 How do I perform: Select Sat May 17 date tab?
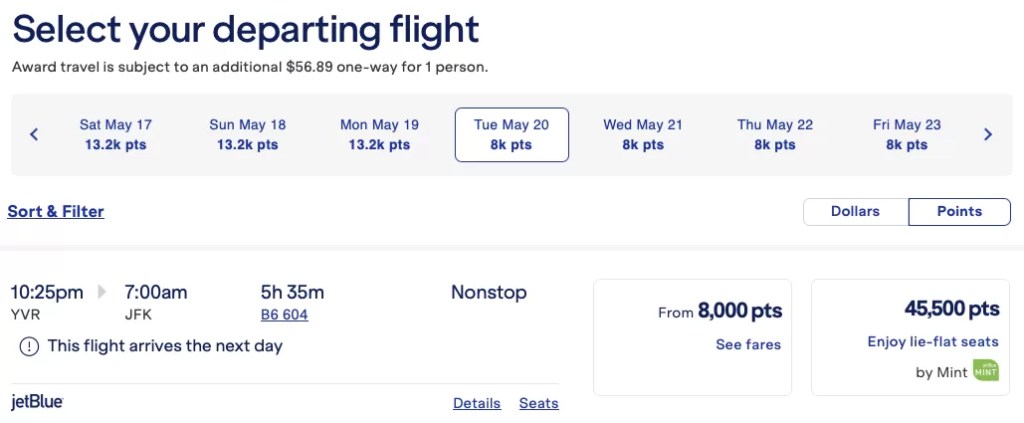coord(116,134)
